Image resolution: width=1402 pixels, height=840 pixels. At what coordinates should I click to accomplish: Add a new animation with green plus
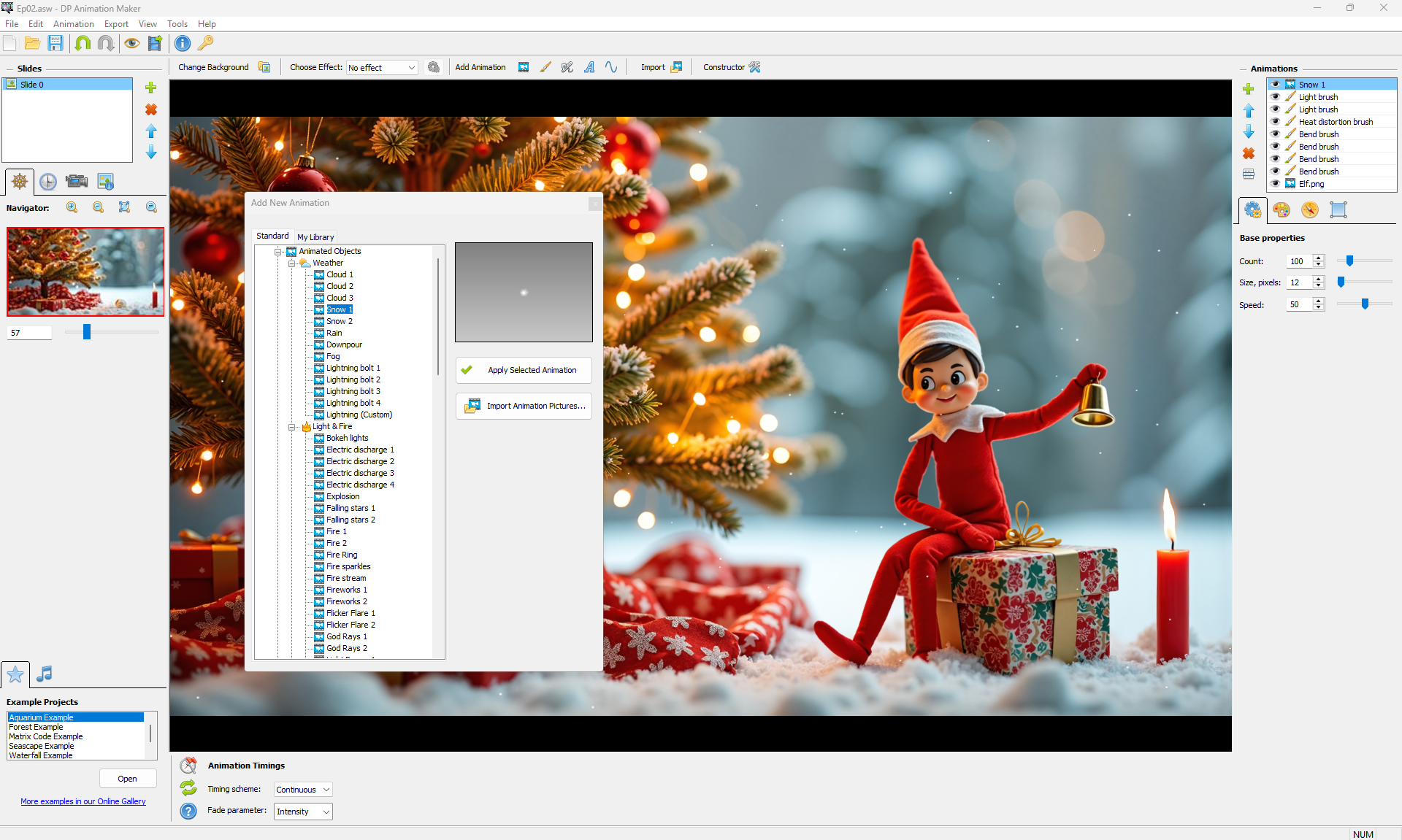click(1249, 89)
